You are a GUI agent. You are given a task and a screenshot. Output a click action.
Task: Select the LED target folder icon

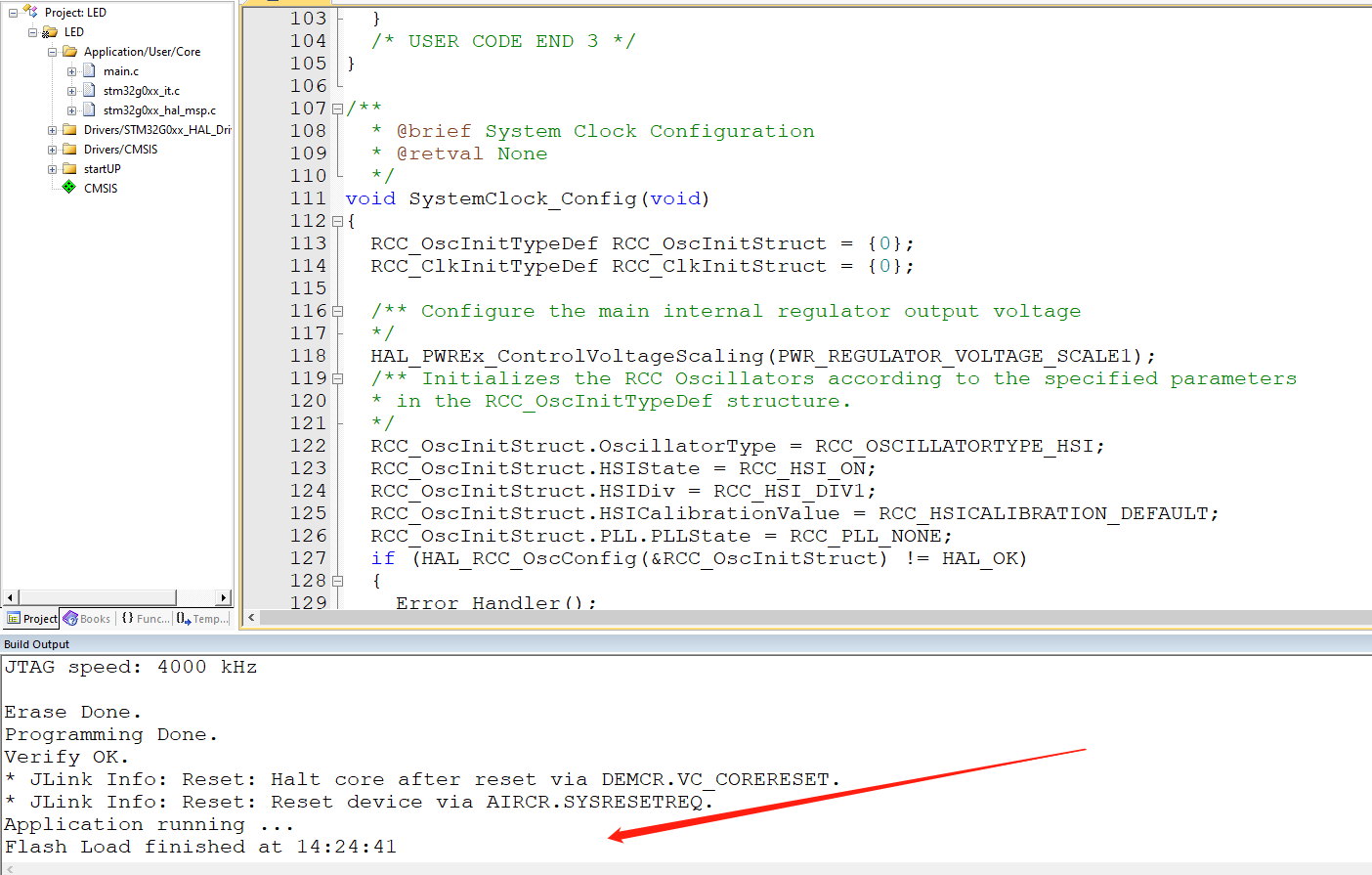point(50,32)
